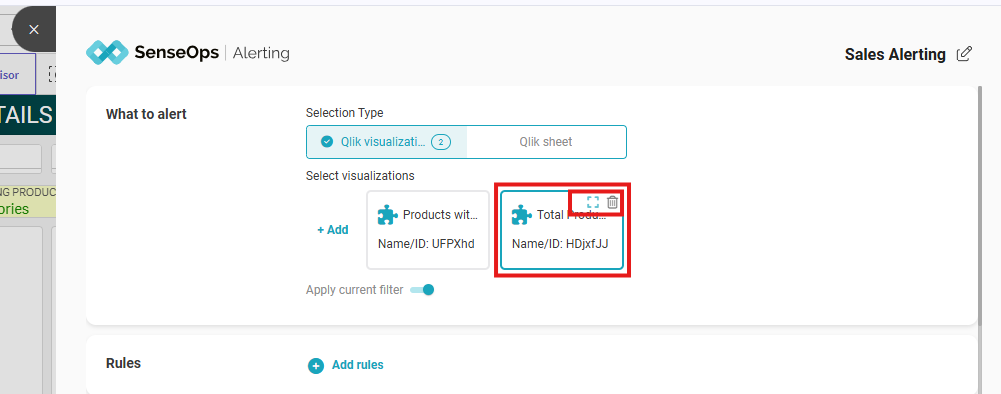The image size is (1001, 394).
Task: Click the What to alert heading
Action: coord(146,114)
